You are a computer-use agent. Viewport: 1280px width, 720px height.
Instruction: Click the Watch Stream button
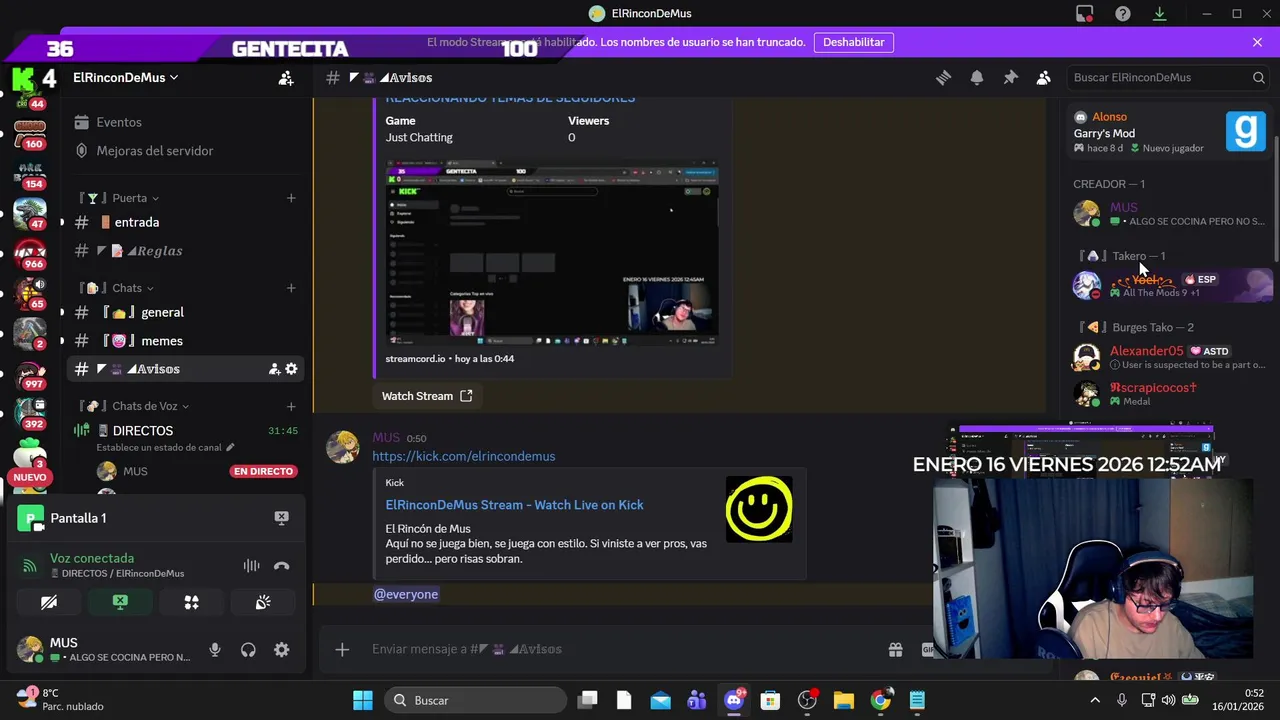point(427,396)
